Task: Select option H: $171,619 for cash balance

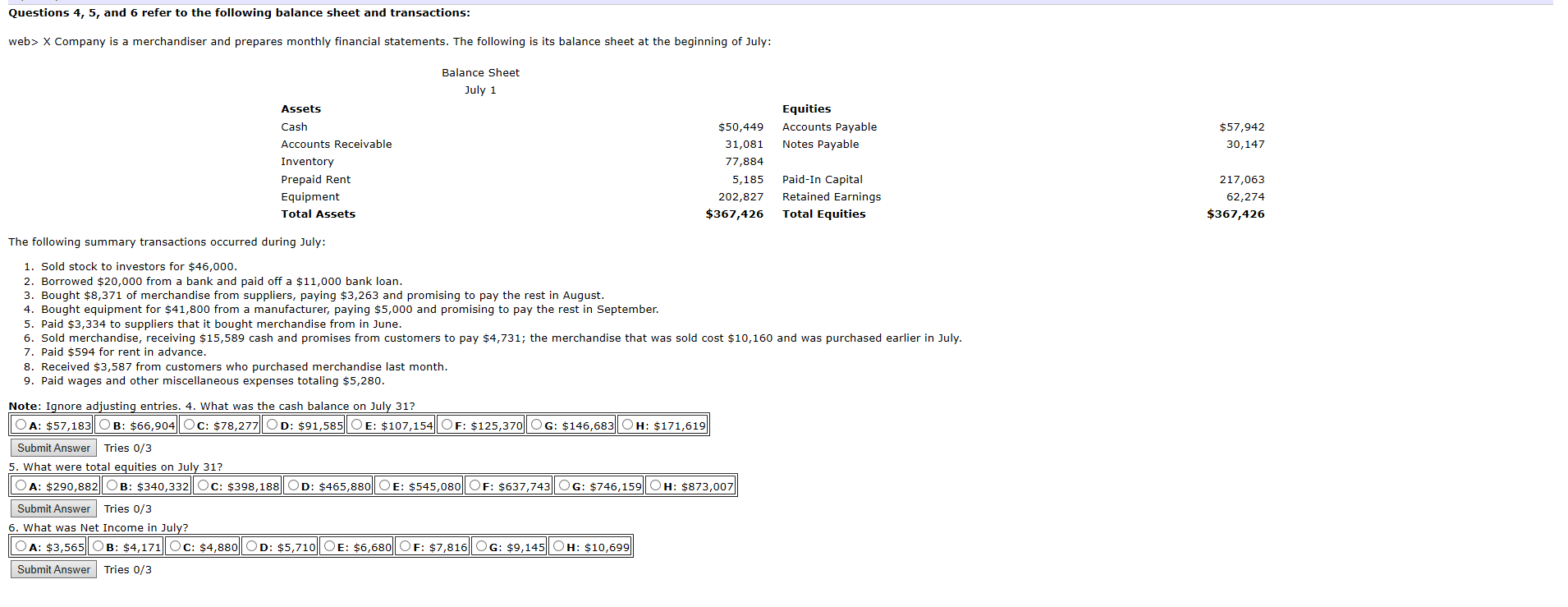Action: (627, 425)
